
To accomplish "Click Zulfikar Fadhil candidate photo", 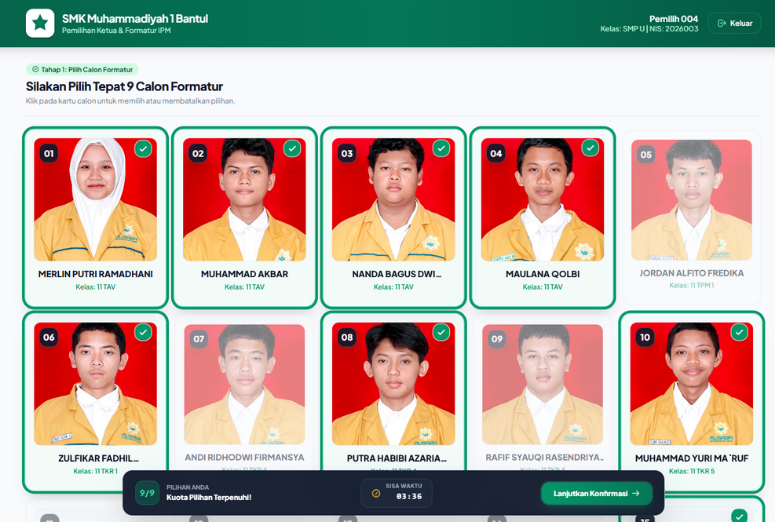I will pos(96,384).
